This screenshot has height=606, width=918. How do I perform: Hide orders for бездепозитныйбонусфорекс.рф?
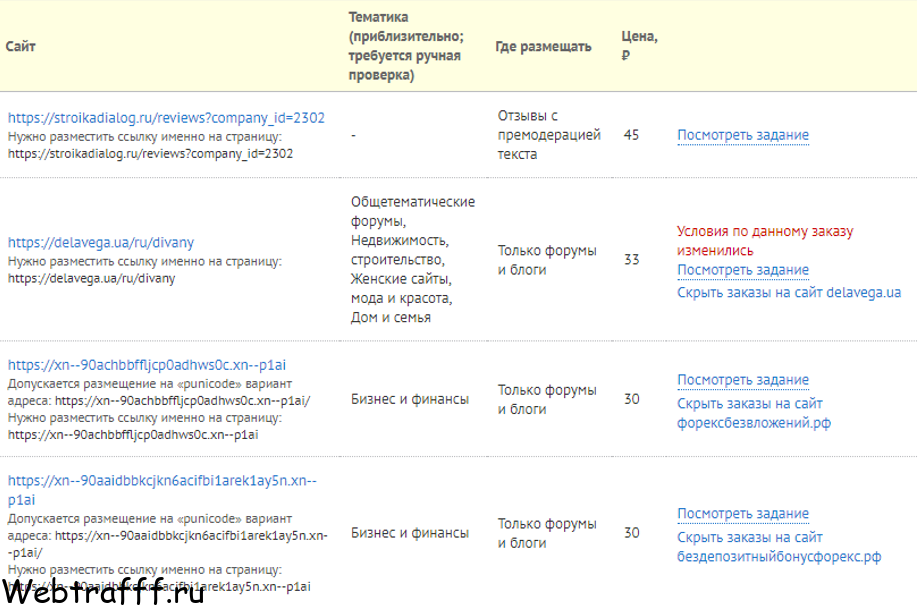779,547
